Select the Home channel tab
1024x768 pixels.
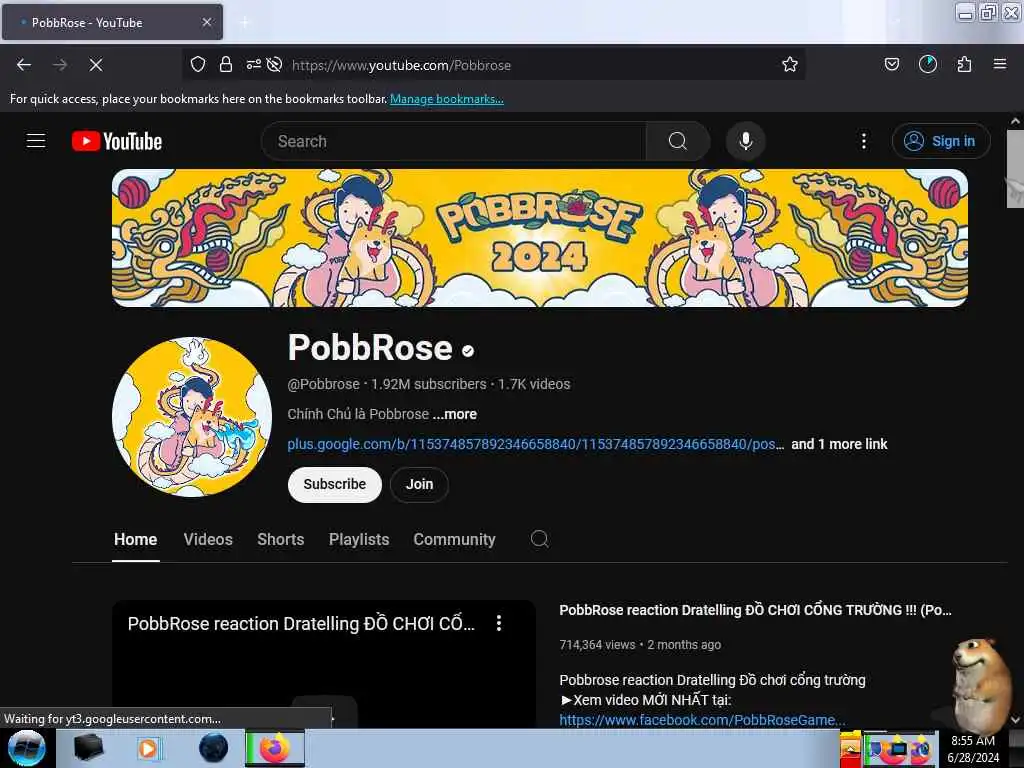(135, 539)
